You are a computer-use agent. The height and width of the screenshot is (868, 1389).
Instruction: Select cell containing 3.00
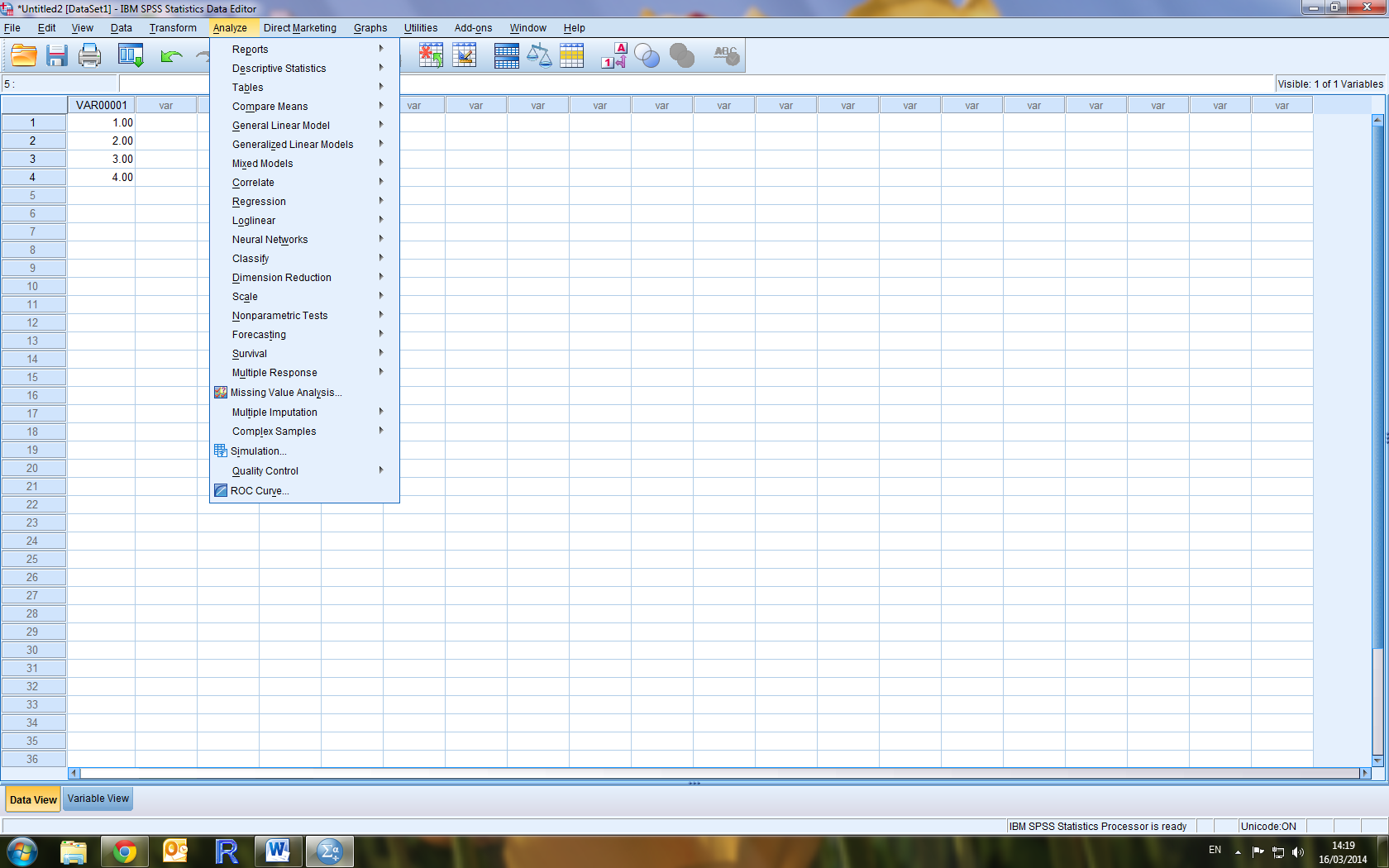click(102, 159)
